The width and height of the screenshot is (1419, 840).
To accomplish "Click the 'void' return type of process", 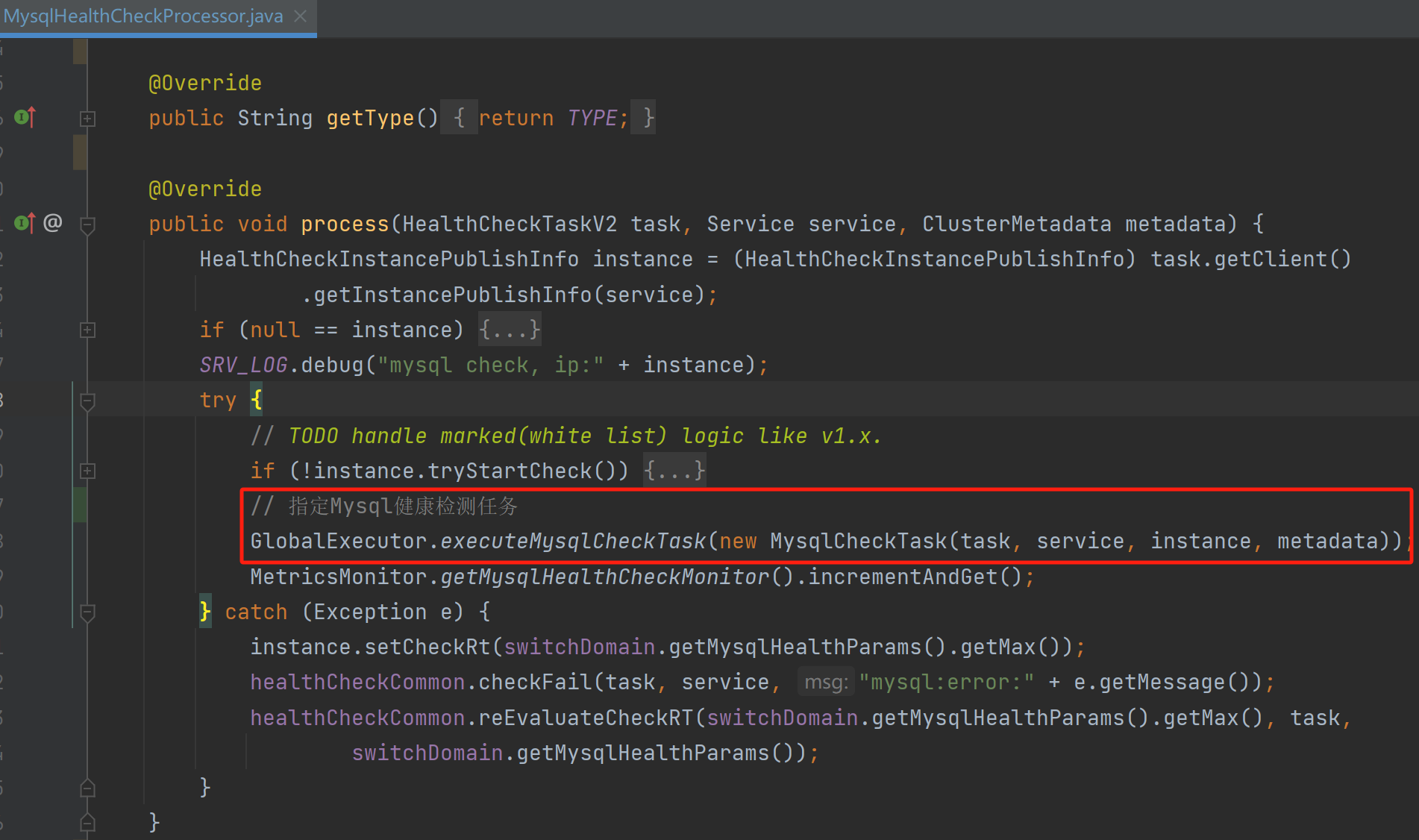I will 263,224.
